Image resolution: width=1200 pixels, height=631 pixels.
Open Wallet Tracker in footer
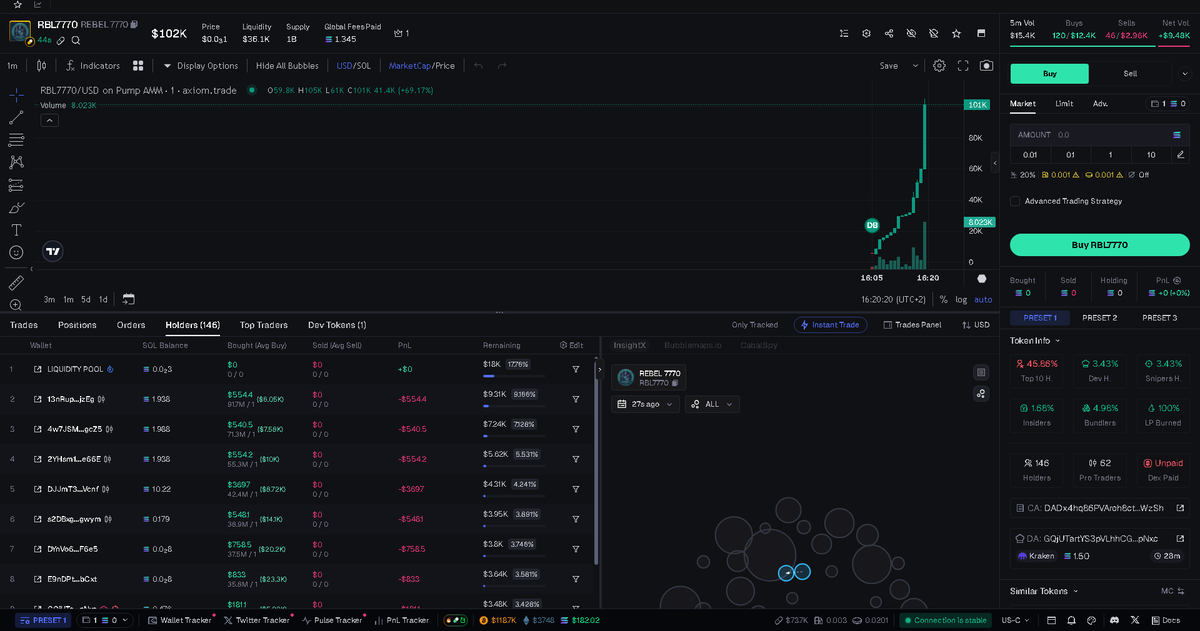(x=180, y=620)
